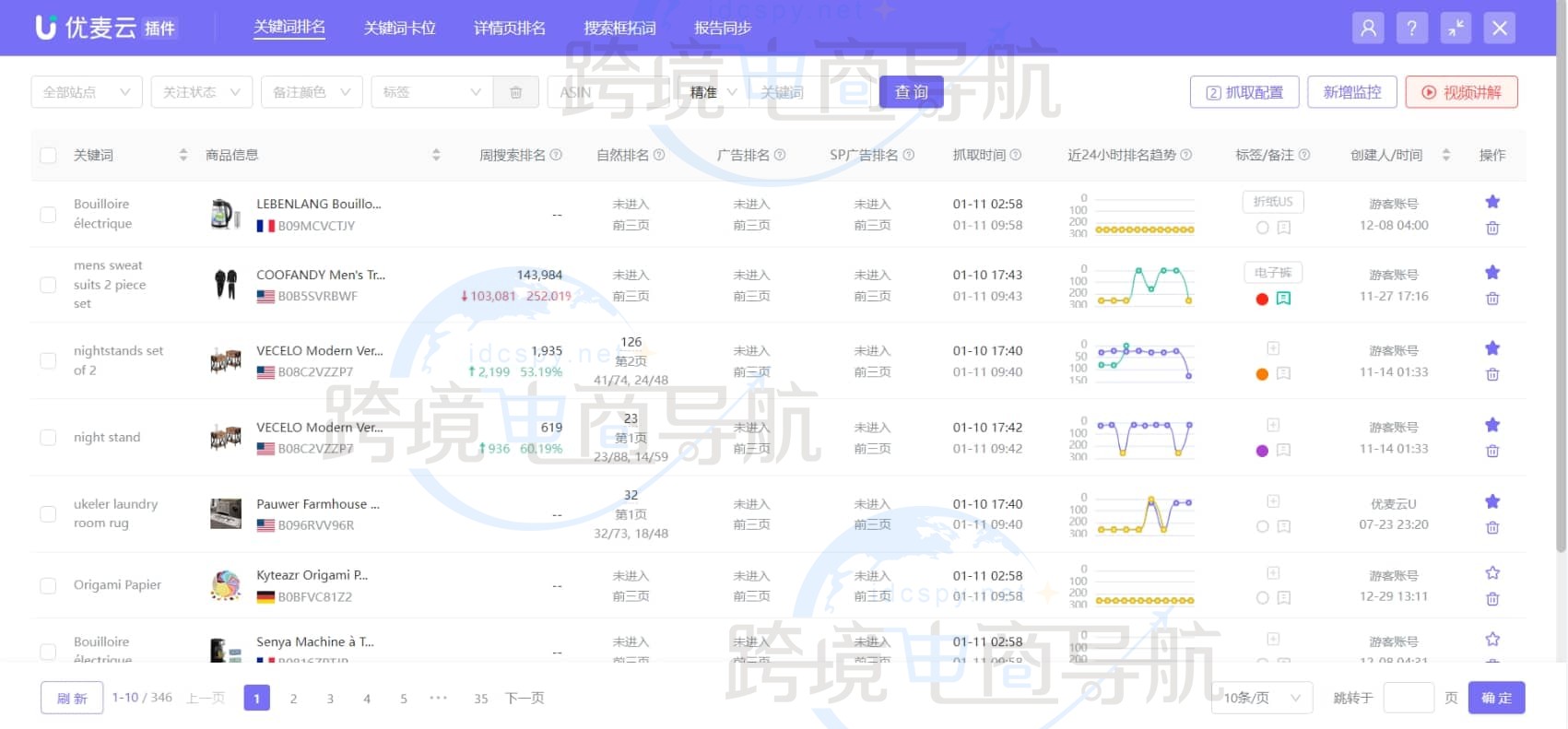This screenshot has width=1568, height=729.
Task: Open the 全部站点 site dropdown
Action: click(x=87, y=92)
